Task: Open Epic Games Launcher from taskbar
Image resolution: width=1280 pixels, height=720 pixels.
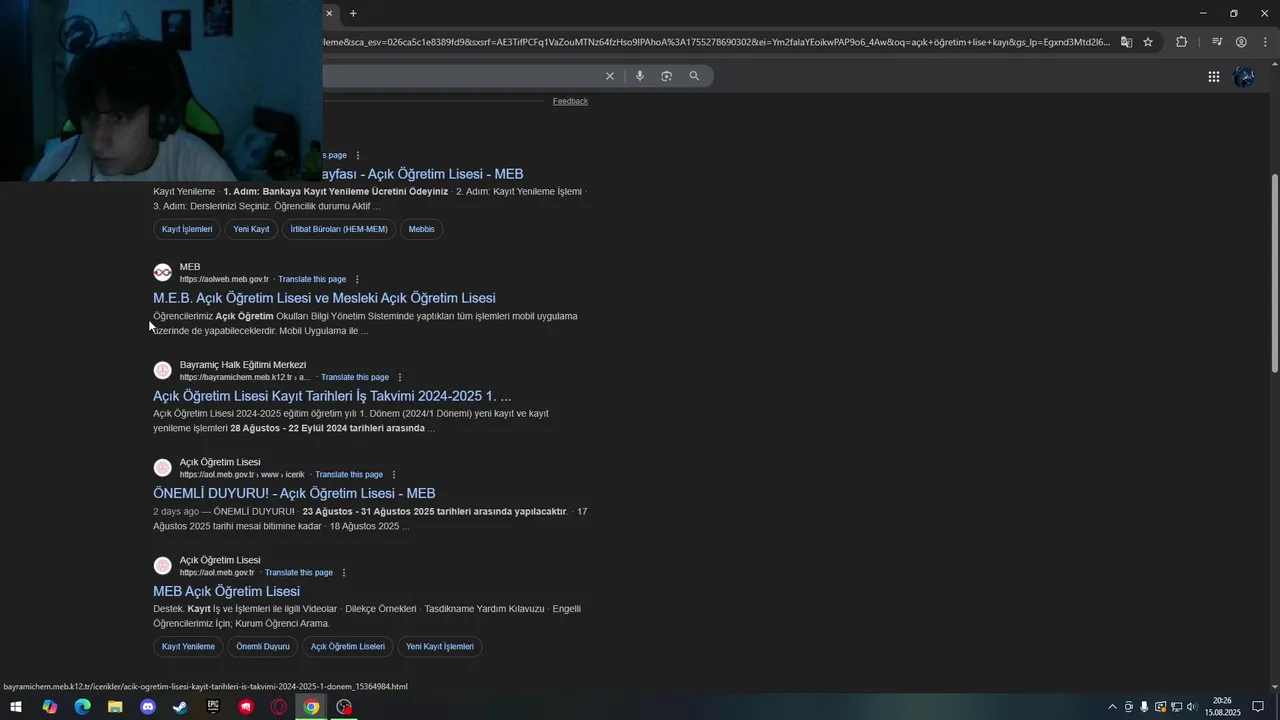Action: point(213,707)
